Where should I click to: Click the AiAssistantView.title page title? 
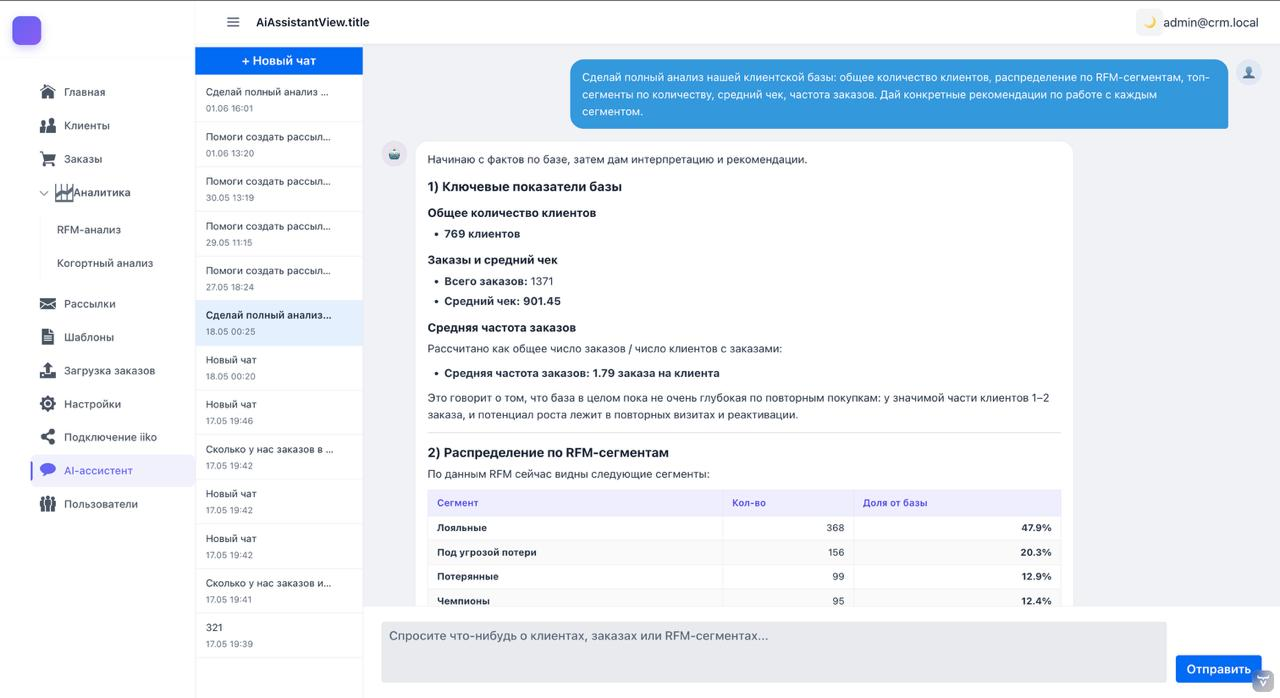pos(312,22)
